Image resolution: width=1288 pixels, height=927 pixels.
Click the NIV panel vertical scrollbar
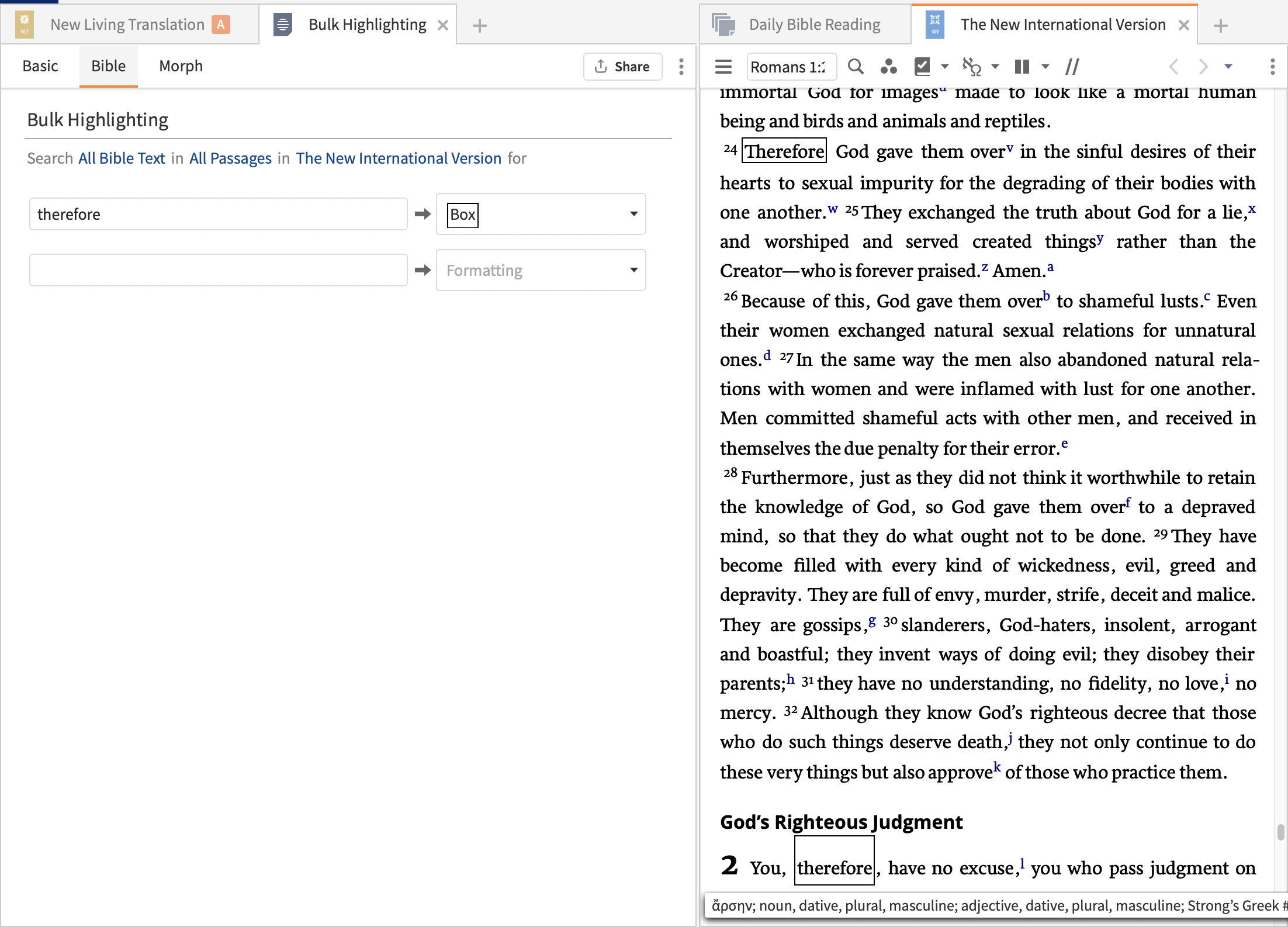(1281, 832)
